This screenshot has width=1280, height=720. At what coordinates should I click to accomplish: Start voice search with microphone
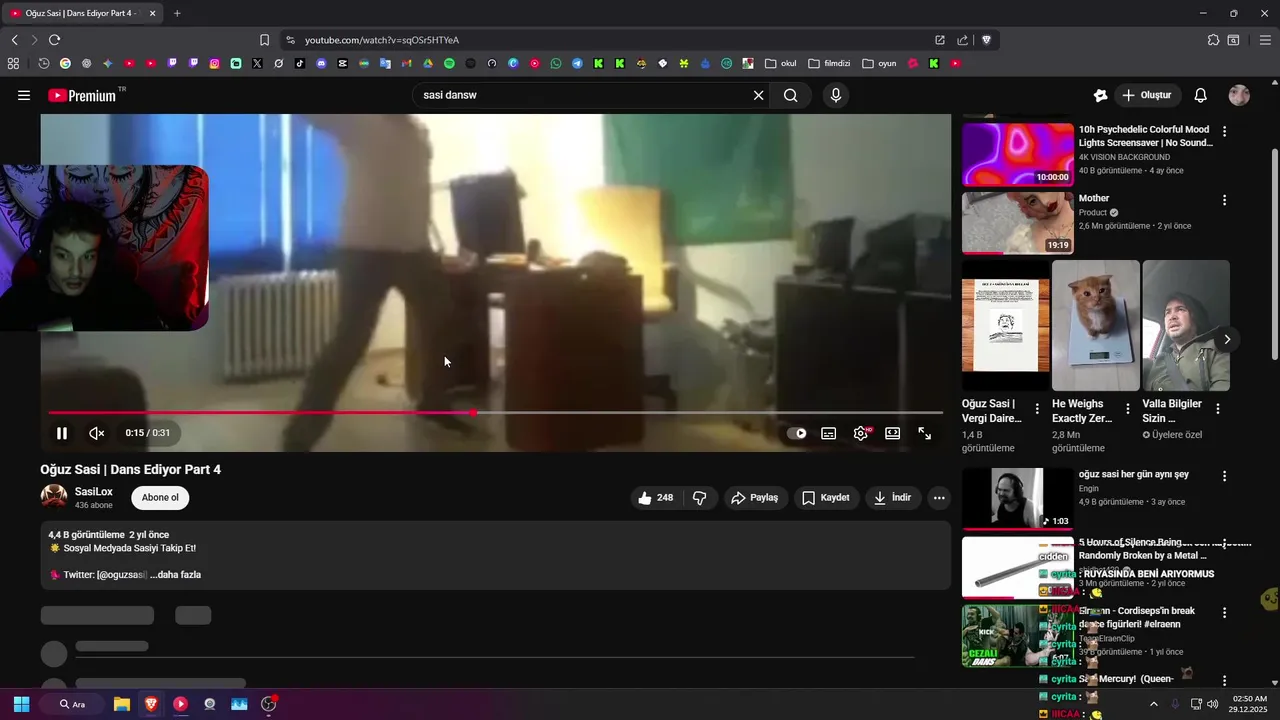tap(836, 95)
